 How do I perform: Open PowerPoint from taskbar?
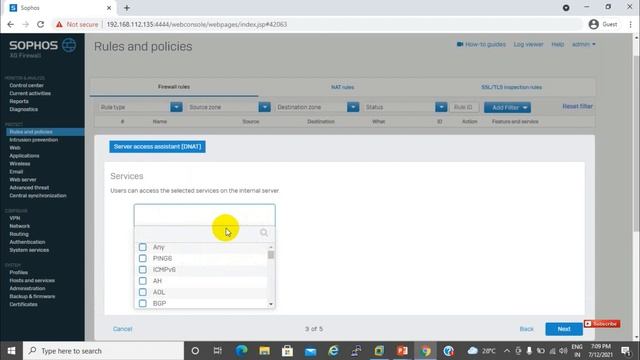pyautogui.click(x=402, y=351)
